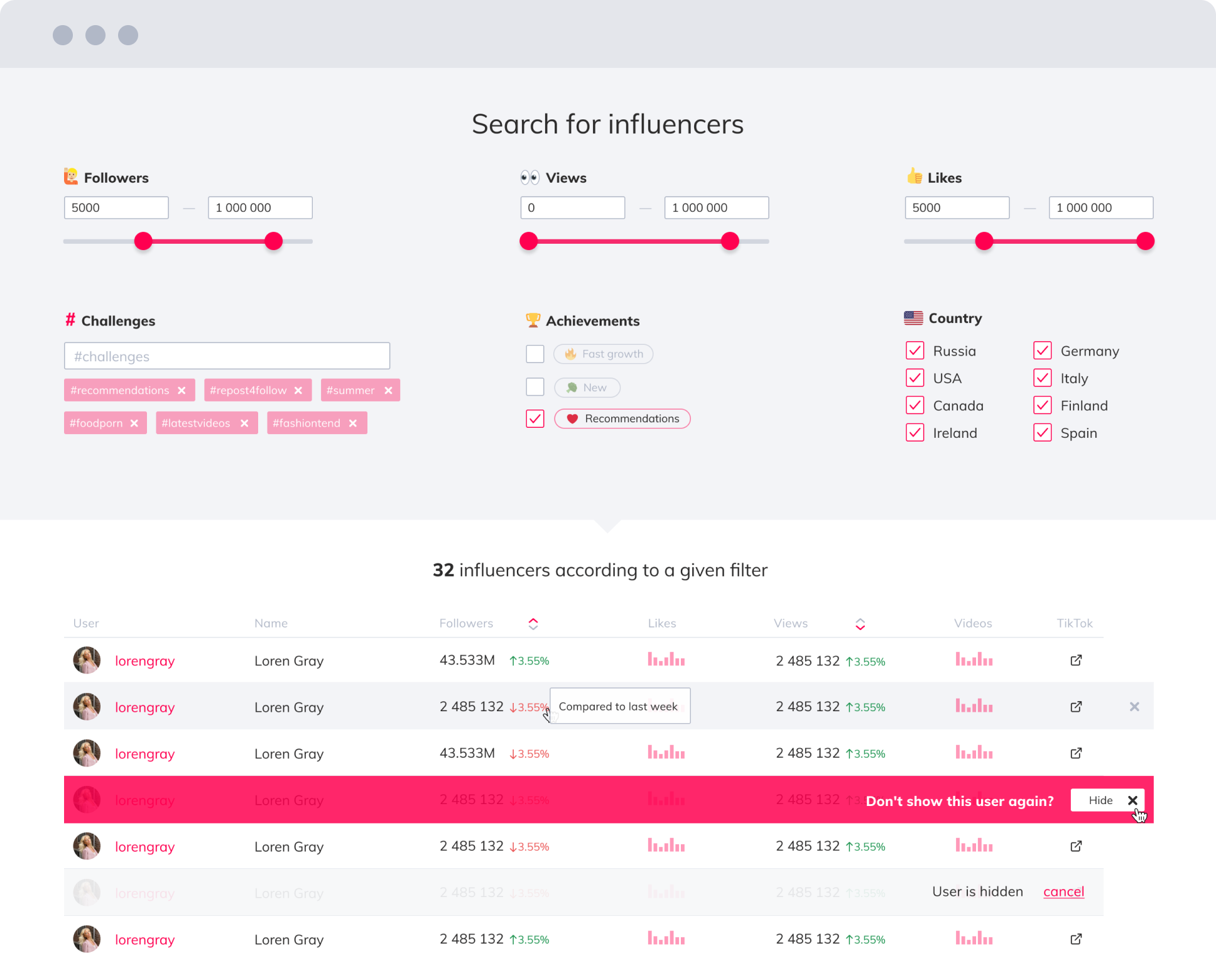Remove the #recommendations challenge tag
The width and height of the screenshot is (1216, 980).
(x=182, y=390)
